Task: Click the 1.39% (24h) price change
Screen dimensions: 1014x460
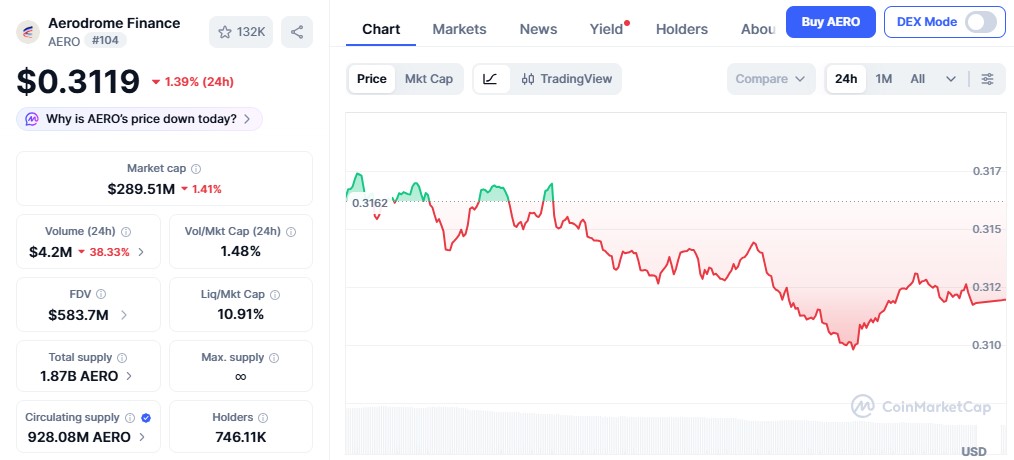Action: (193, 82)
